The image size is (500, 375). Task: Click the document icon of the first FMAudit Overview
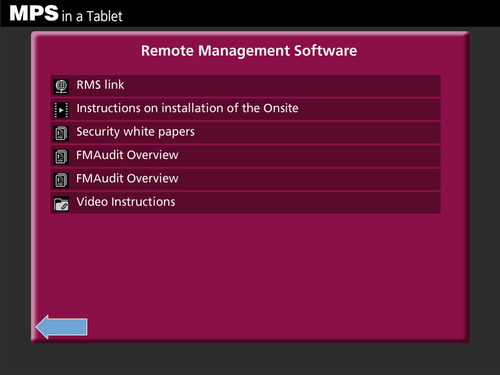tap(61, 157)
